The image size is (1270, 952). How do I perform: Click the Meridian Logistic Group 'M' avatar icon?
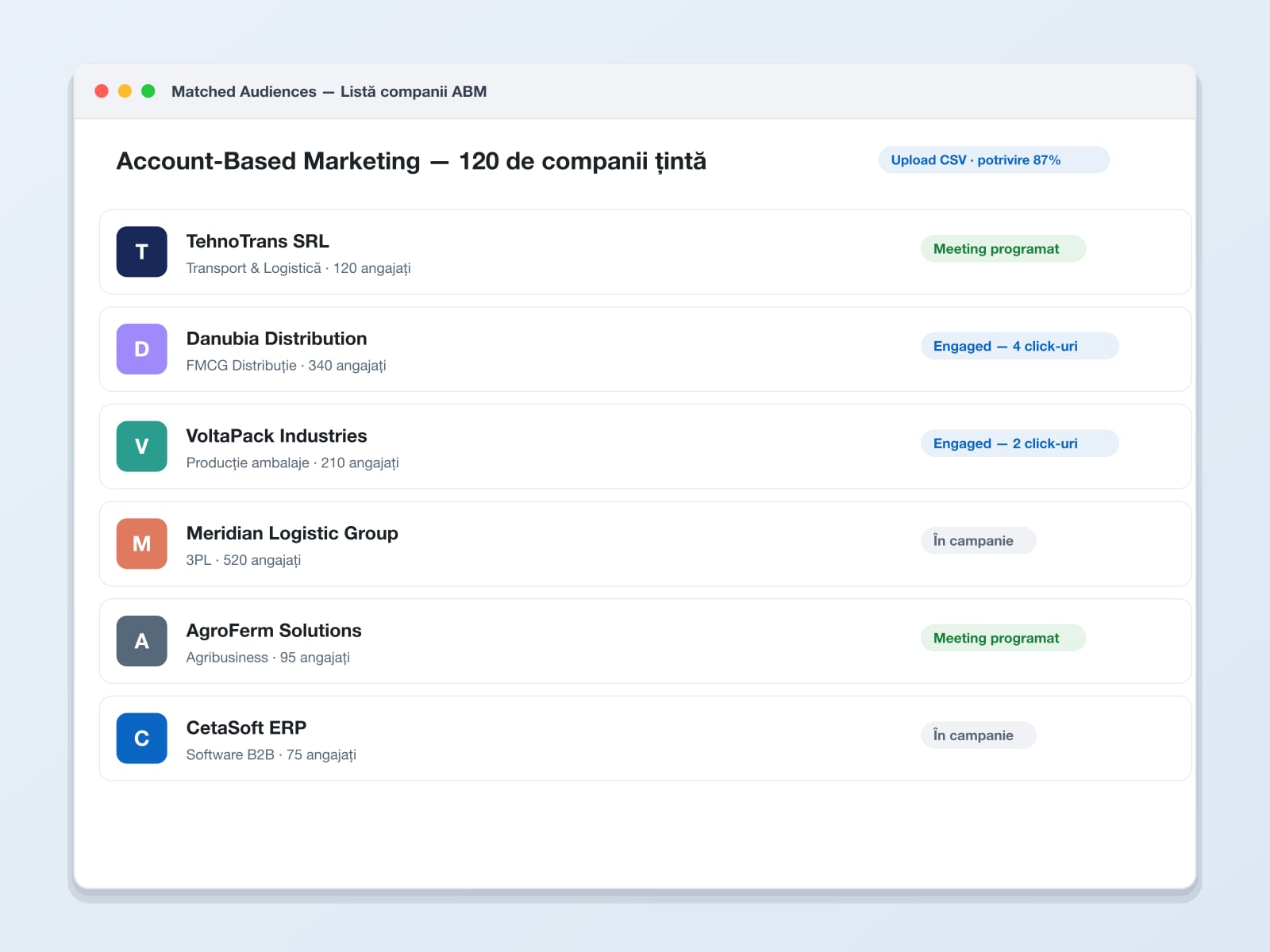point(141,543)
